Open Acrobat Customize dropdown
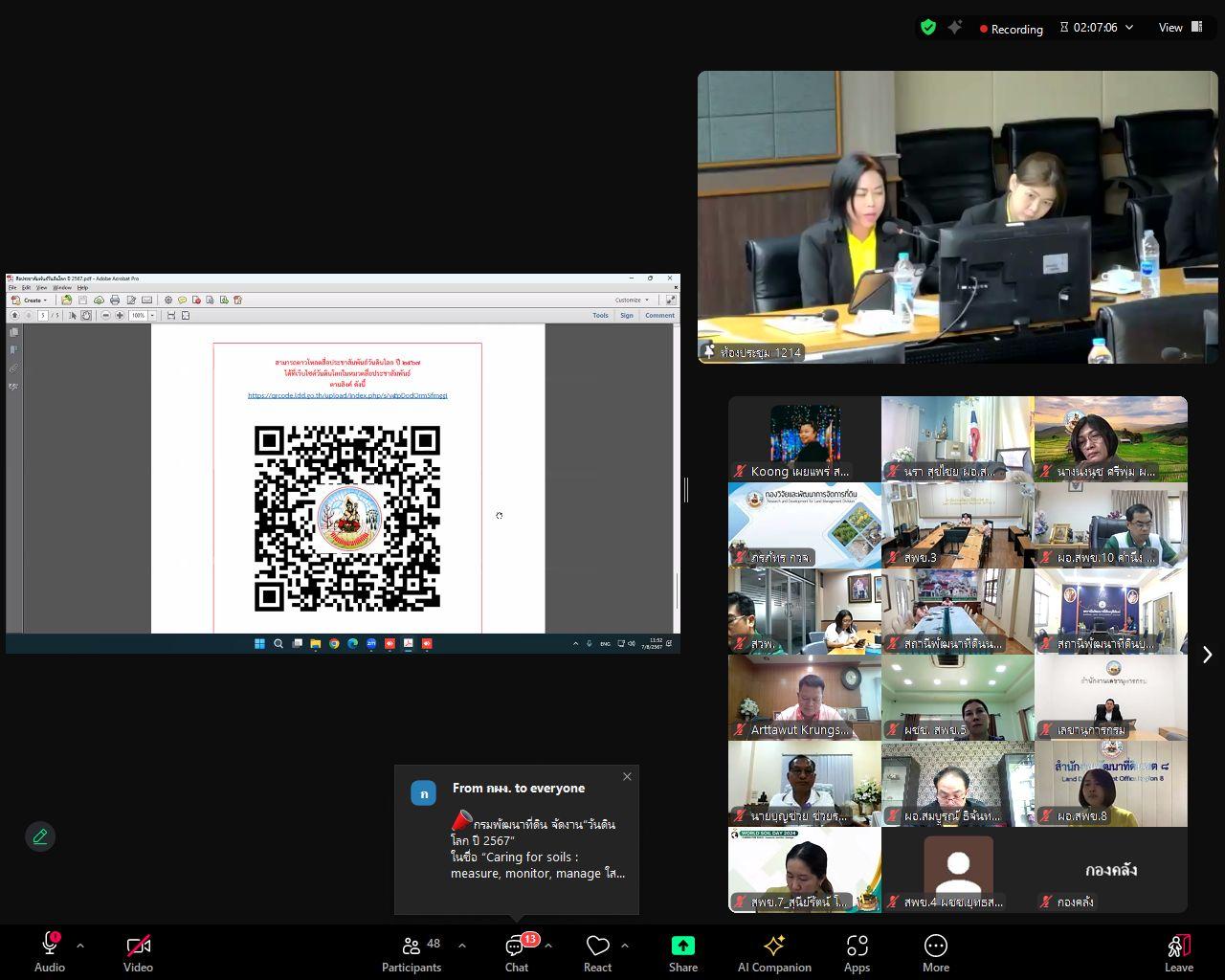The width and height of the screenshot is (1225, 980). coord(632,301)
